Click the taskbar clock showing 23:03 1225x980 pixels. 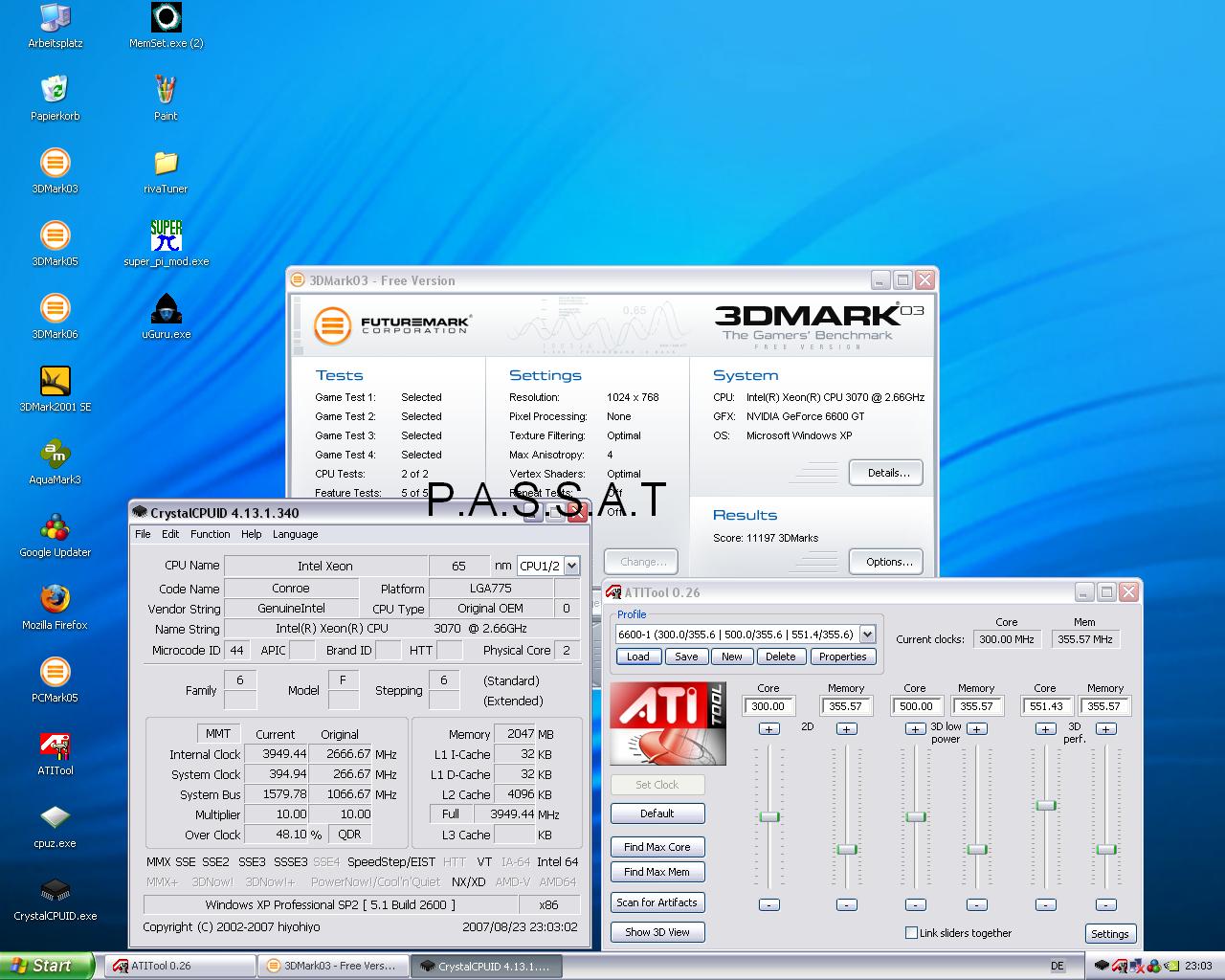click(x=1198, y=967)
